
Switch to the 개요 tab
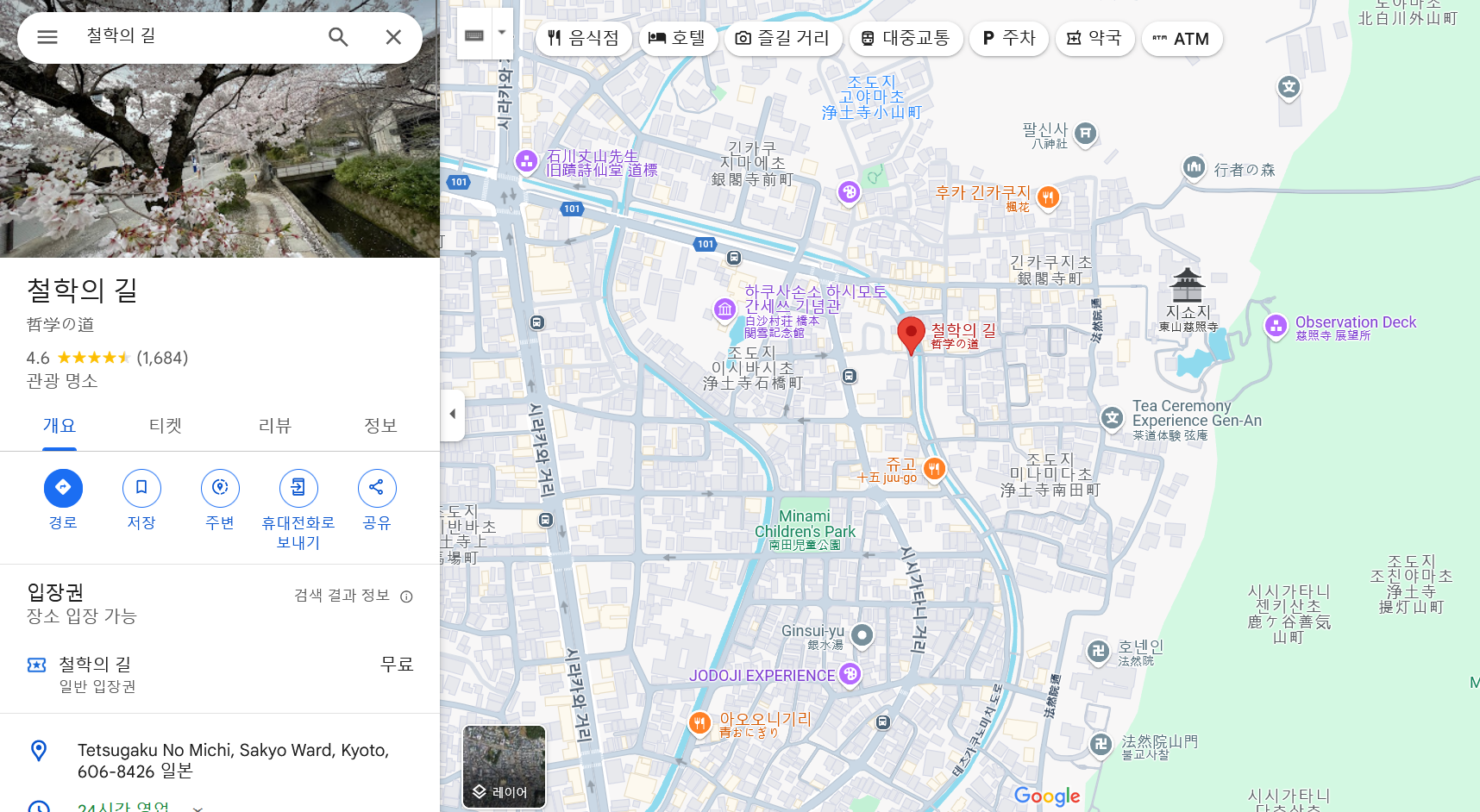click(x=60, y=426)
